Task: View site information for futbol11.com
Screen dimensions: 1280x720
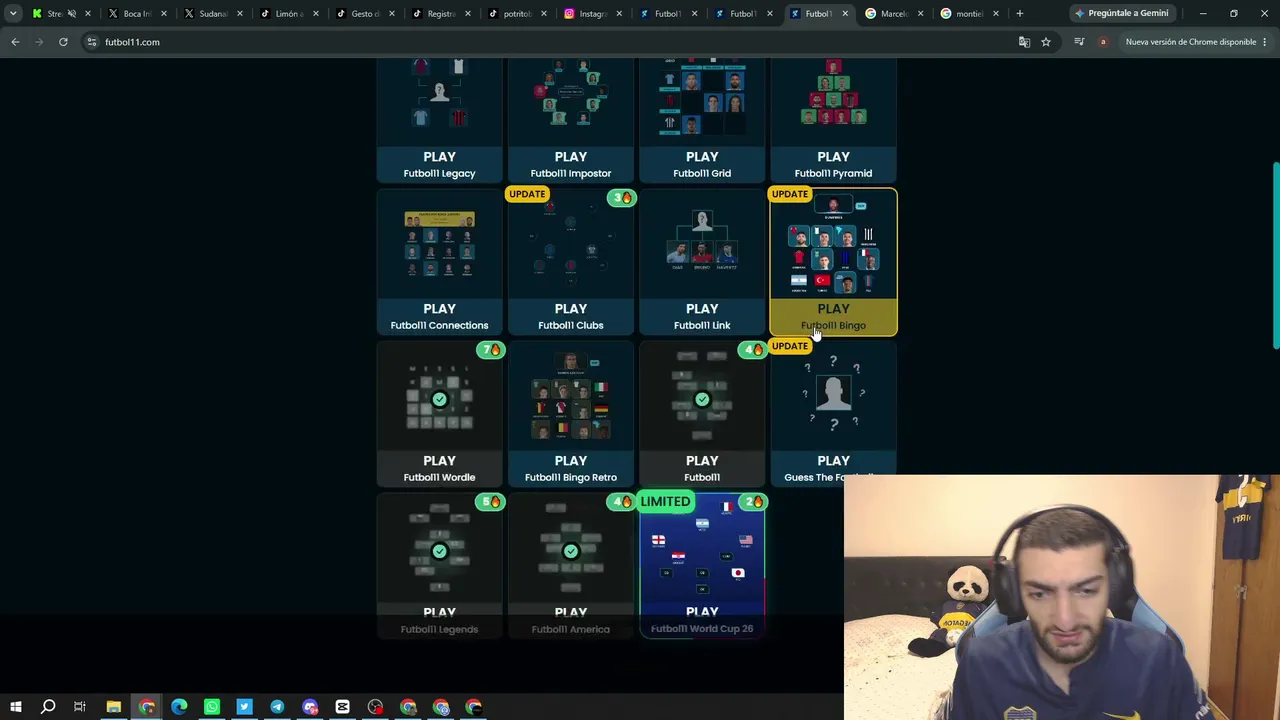Action: pos(91,42)
